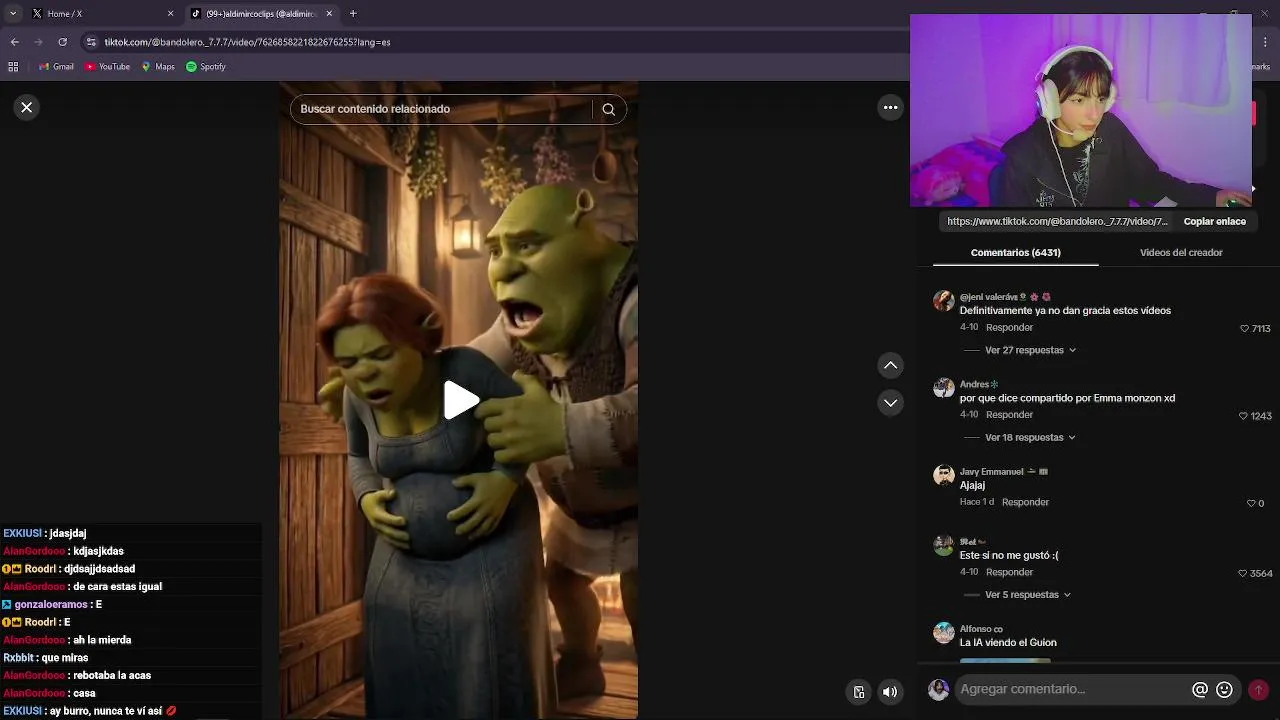Click chat message 'de cara estas igual'
This screenshot has width=1280, height=720.
tap(118, 586)
